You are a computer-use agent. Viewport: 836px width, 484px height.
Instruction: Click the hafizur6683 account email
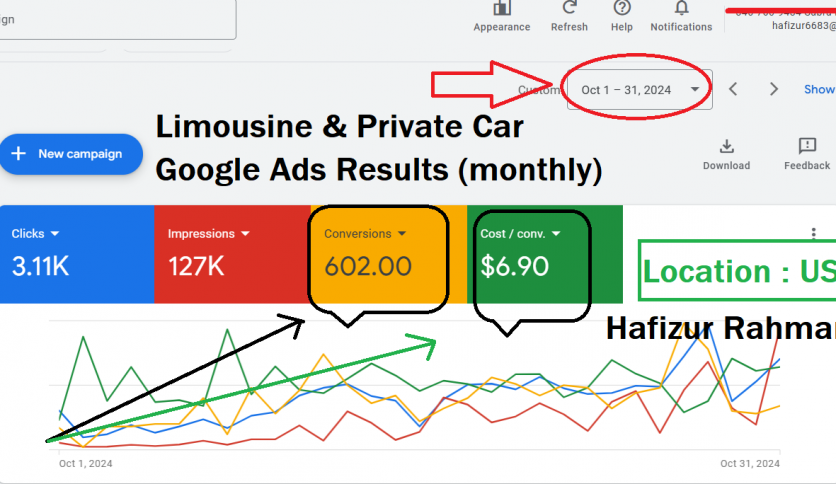coord(803,25)
